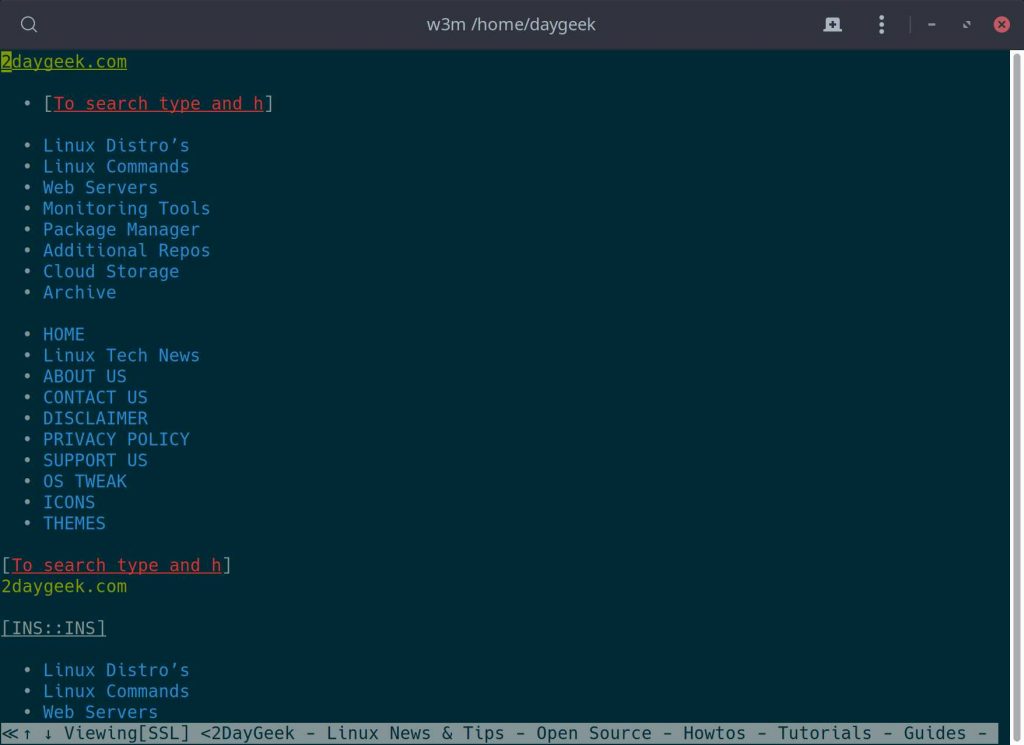Open the Additional Repos link
1024x745 pixels.
tap(126, 250)
